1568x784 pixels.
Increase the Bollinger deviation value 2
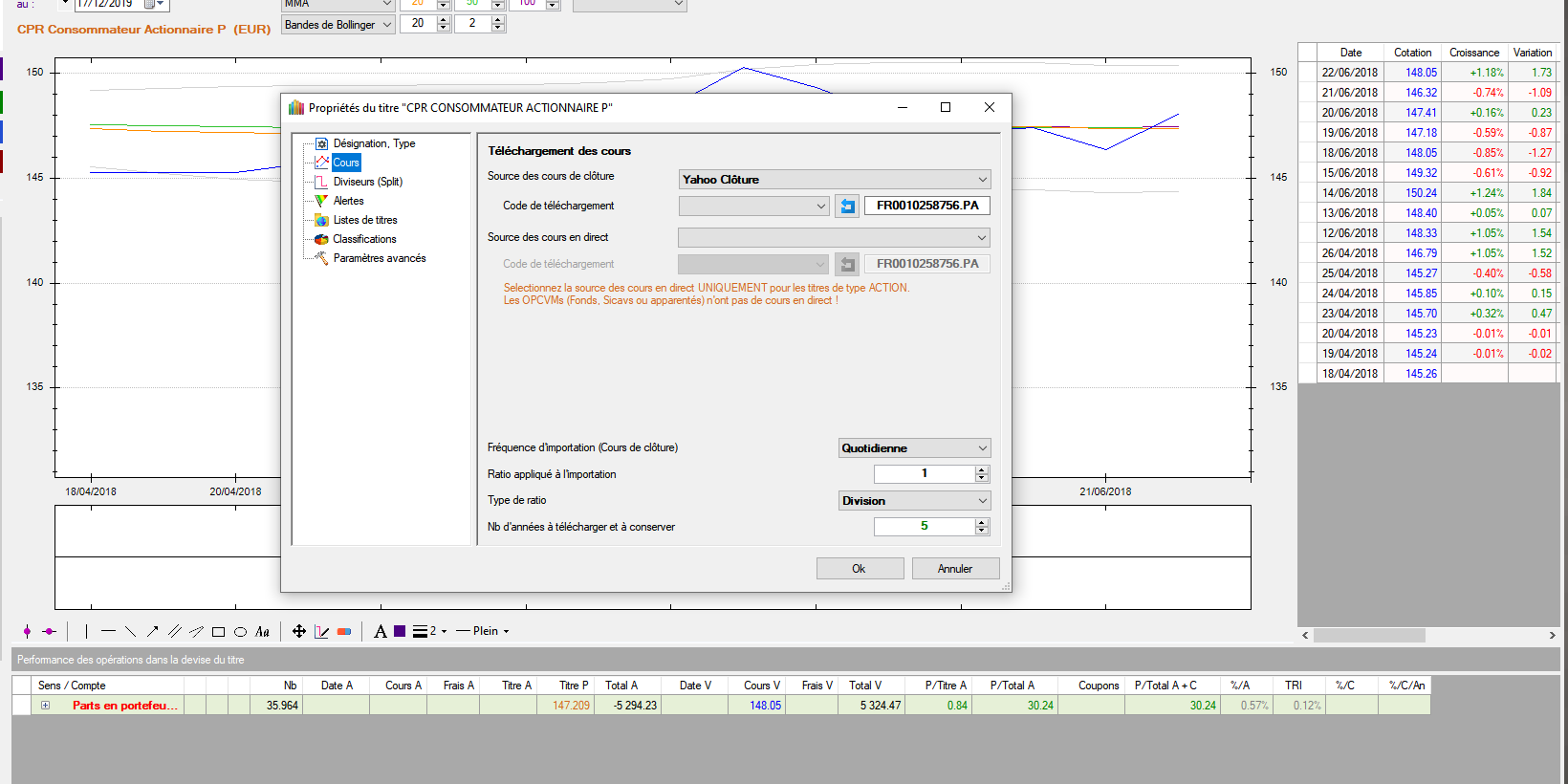click(x=498, y=19)
